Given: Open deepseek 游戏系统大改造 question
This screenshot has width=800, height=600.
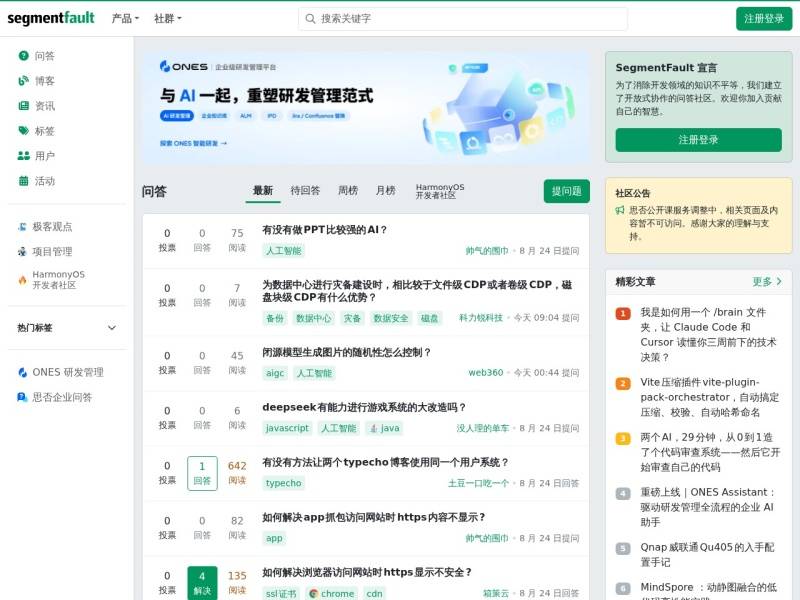Looking at the screenshot, I should point(364,408).
